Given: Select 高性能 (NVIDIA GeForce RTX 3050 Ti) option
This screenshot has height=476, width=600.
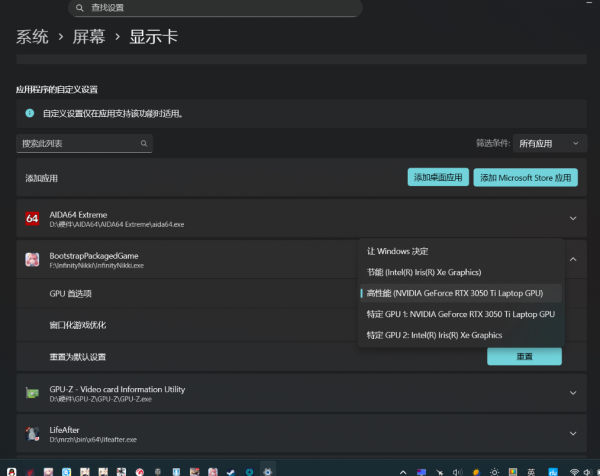Looking at the screenshot, I should coord(461,293).
